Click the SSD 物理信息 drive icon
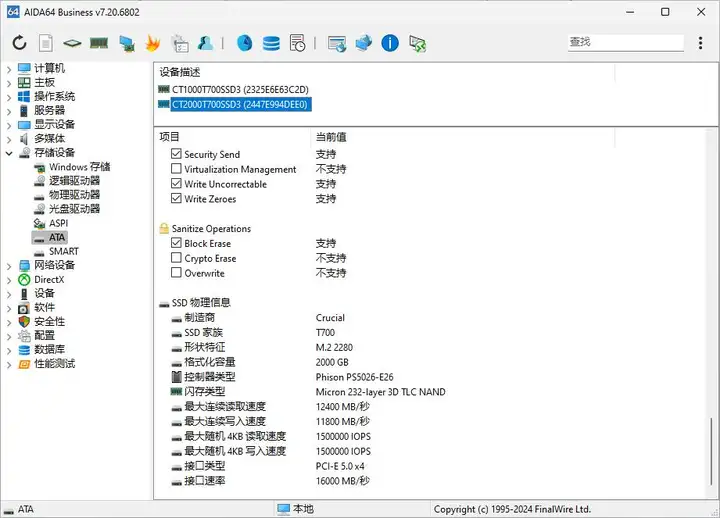Viewport: 720px width, 518px height. (164, 304)
